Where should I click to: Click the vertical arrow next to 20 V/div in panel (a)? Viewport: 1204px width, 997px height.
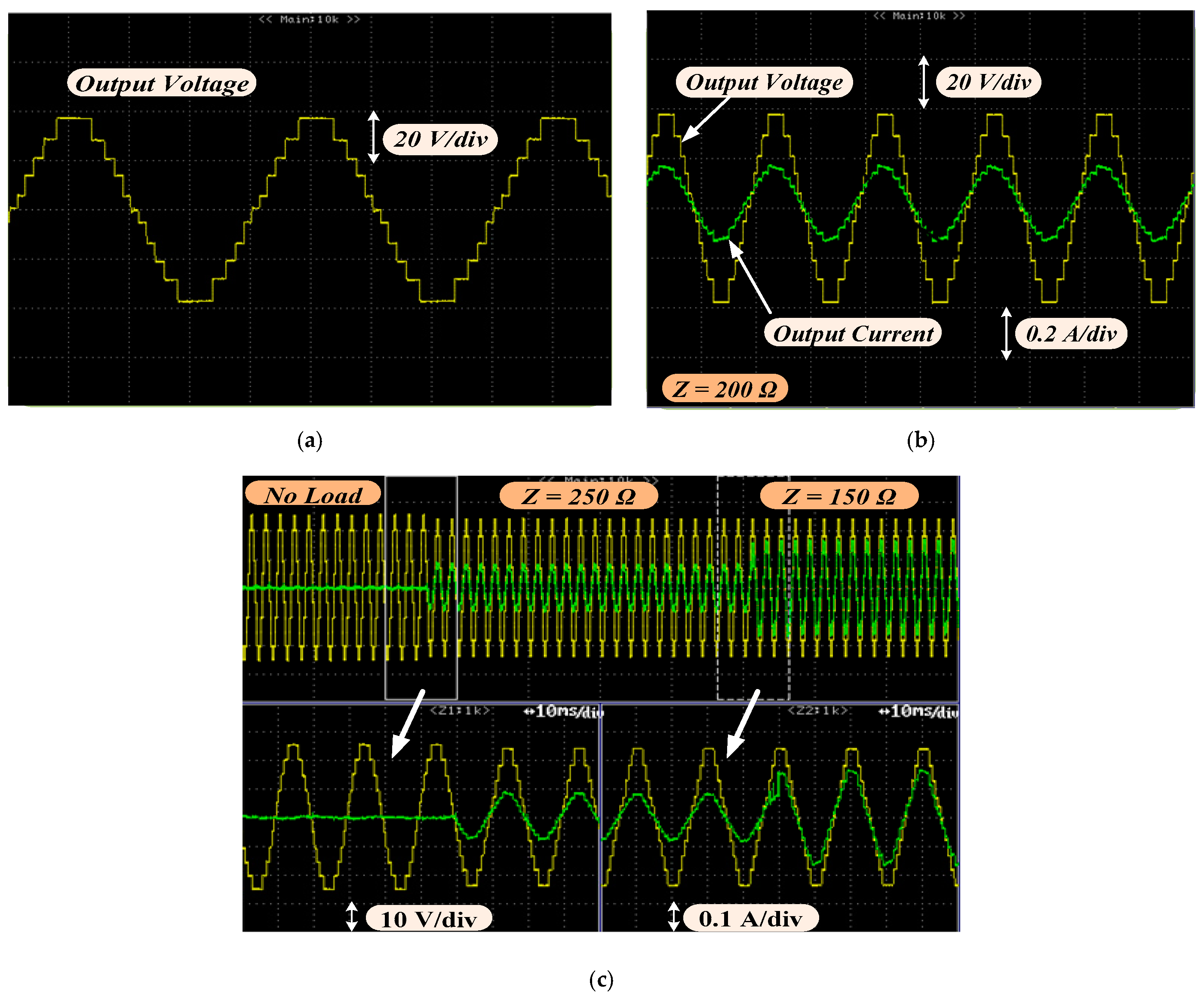point(373,137)
